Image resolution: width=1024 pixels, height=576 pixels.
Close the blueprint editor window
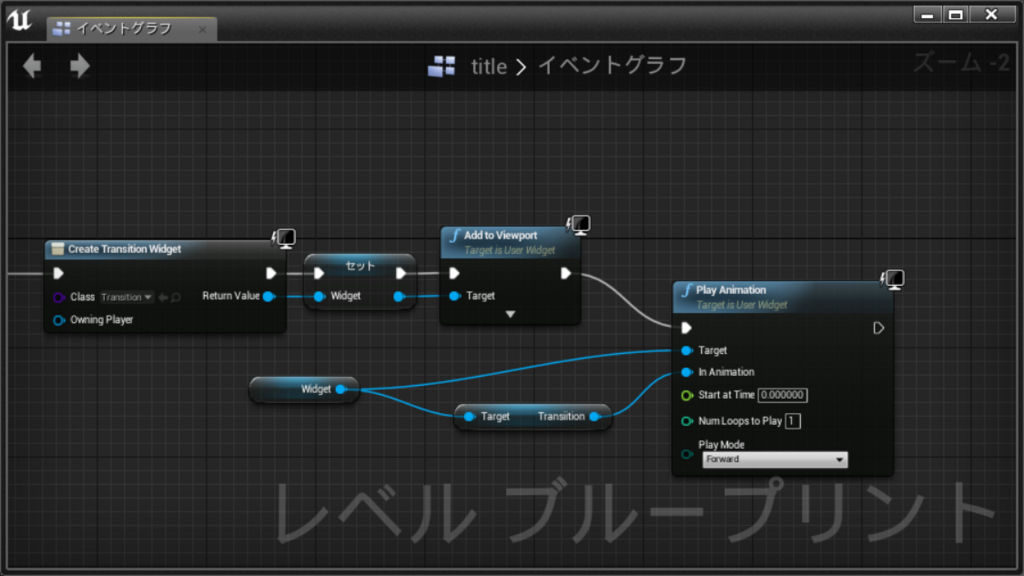tap(991, 14)
